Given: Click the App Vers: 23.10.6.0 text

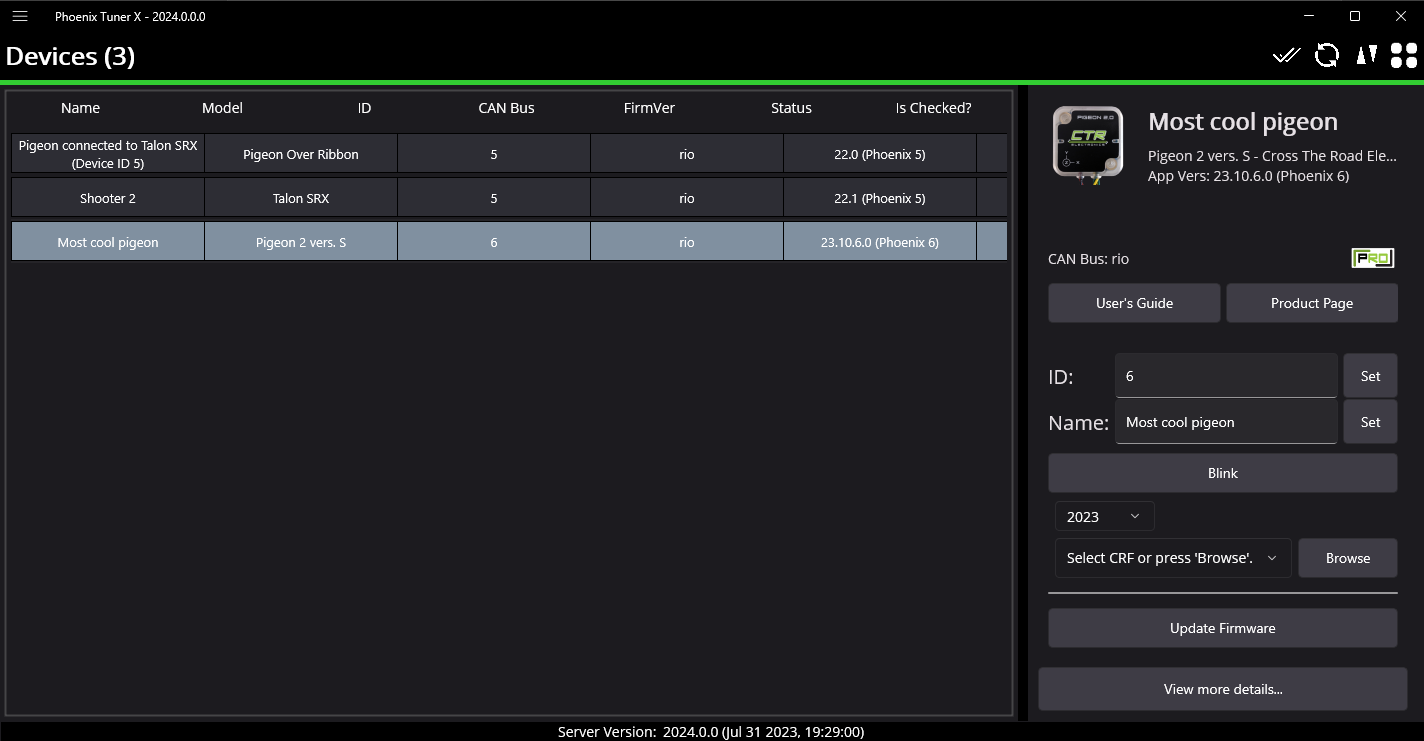Looking at the screenshot, I should [1248, 176].
